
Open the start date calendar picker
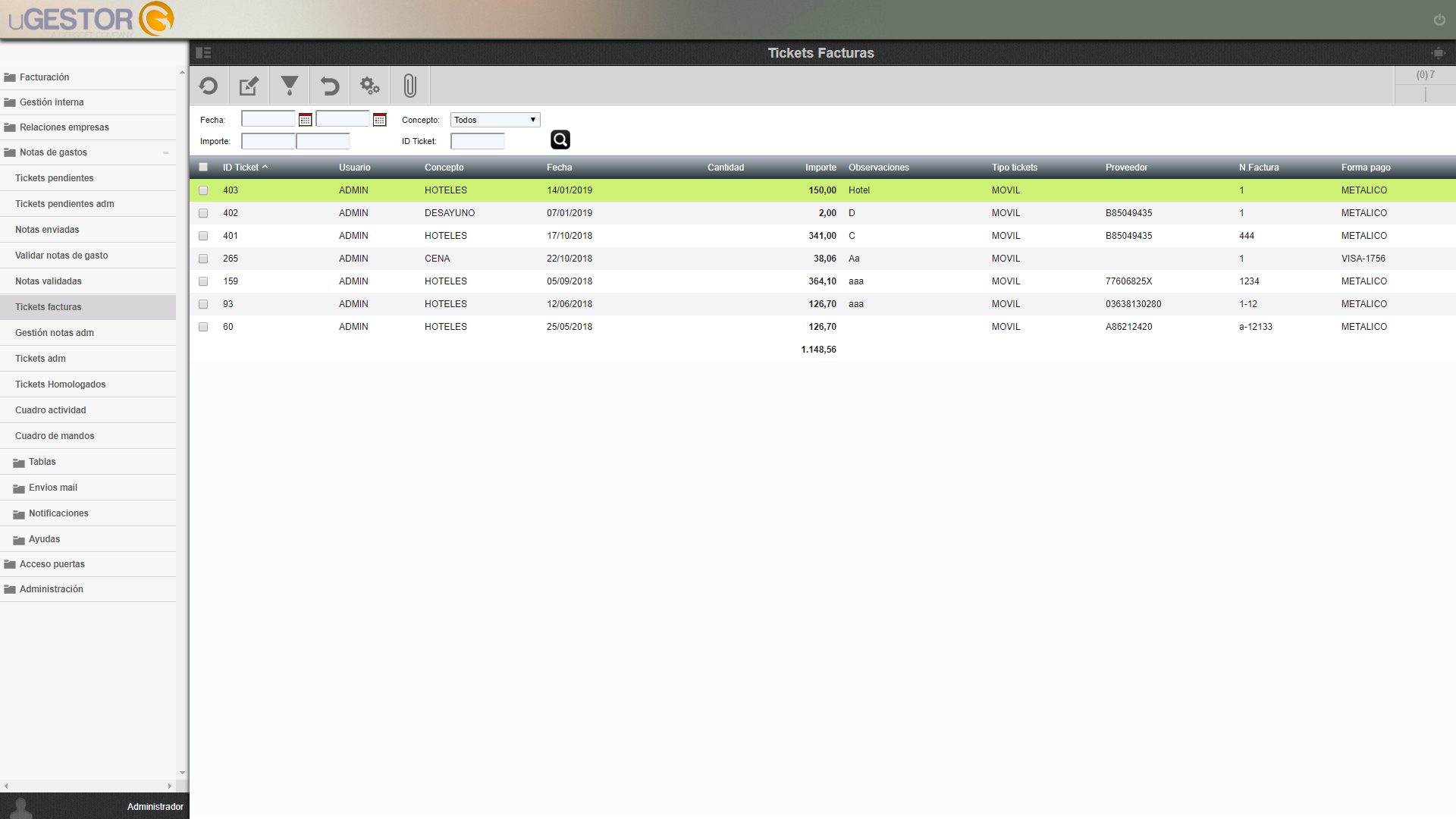306,120
